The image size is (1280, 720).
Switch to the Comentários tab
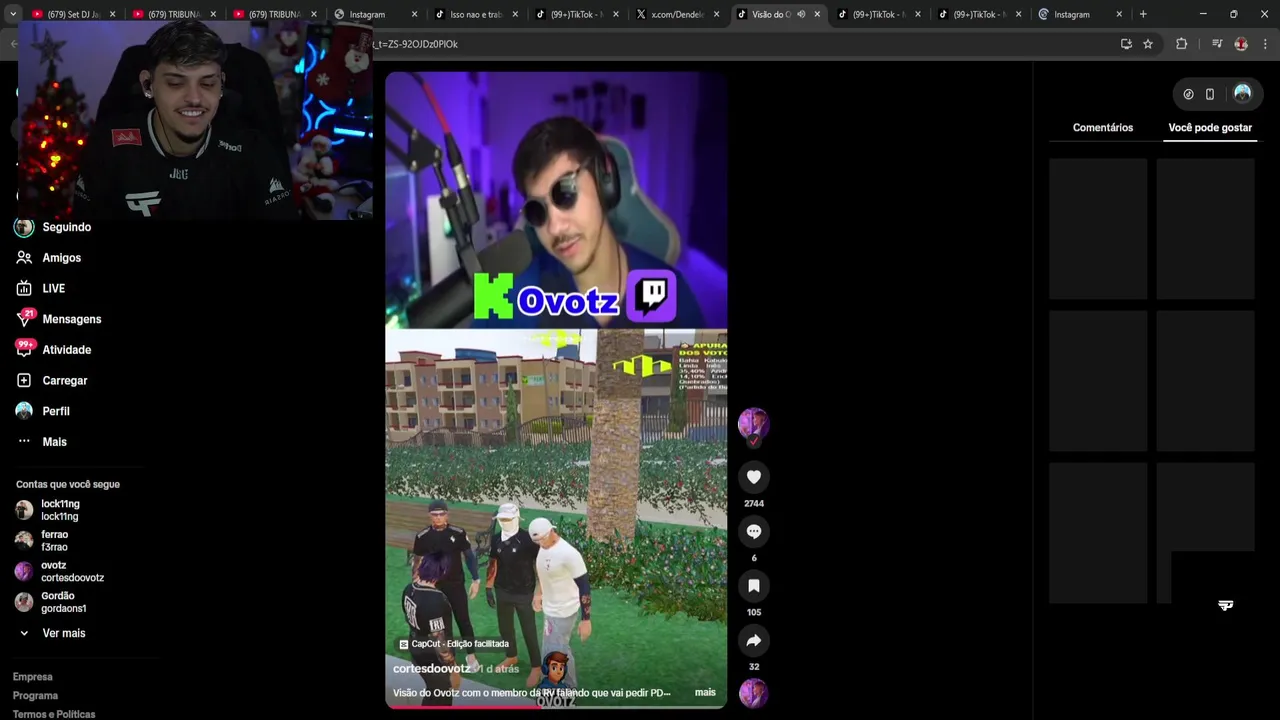(x=1103, y=128)
